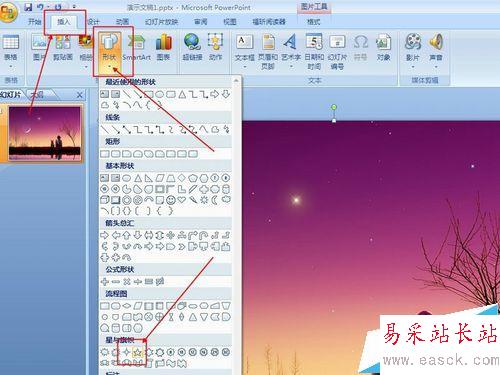Image resolution: width=500 pixels, height=375 pixels.
Task: Select the 插入 ribbon tab
Action: coord(64,22)
